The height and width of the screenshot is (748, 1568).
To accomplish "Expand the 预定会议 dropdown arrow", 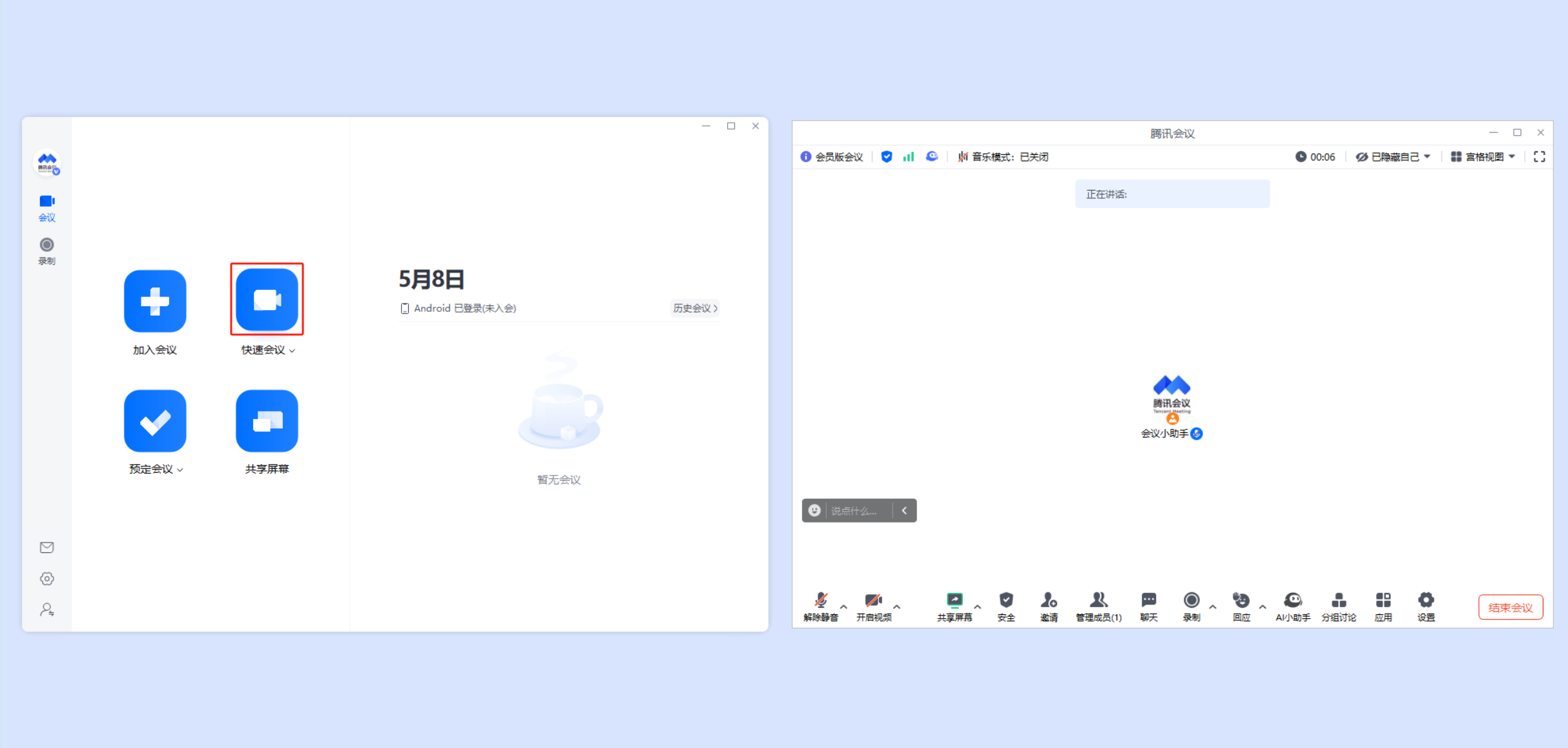I will click(x=181, y=470).
